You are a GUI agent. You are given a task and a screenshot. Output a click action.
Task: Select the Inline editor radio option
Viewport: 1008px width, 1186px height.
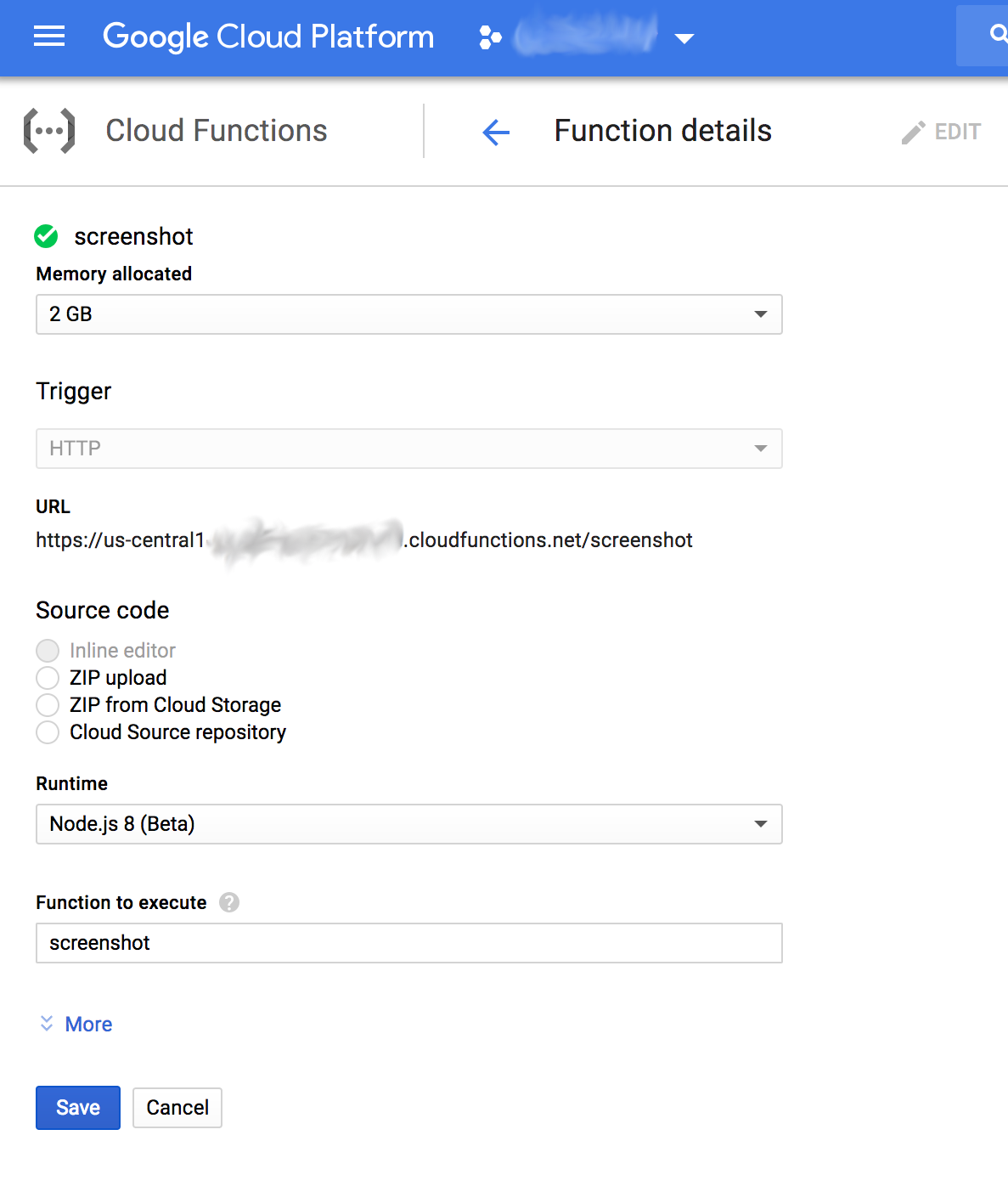48,651
